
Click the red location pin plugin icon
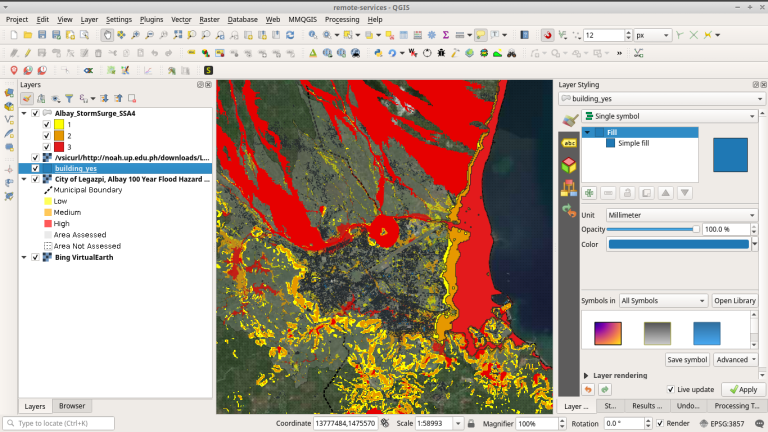click(14, 71)
